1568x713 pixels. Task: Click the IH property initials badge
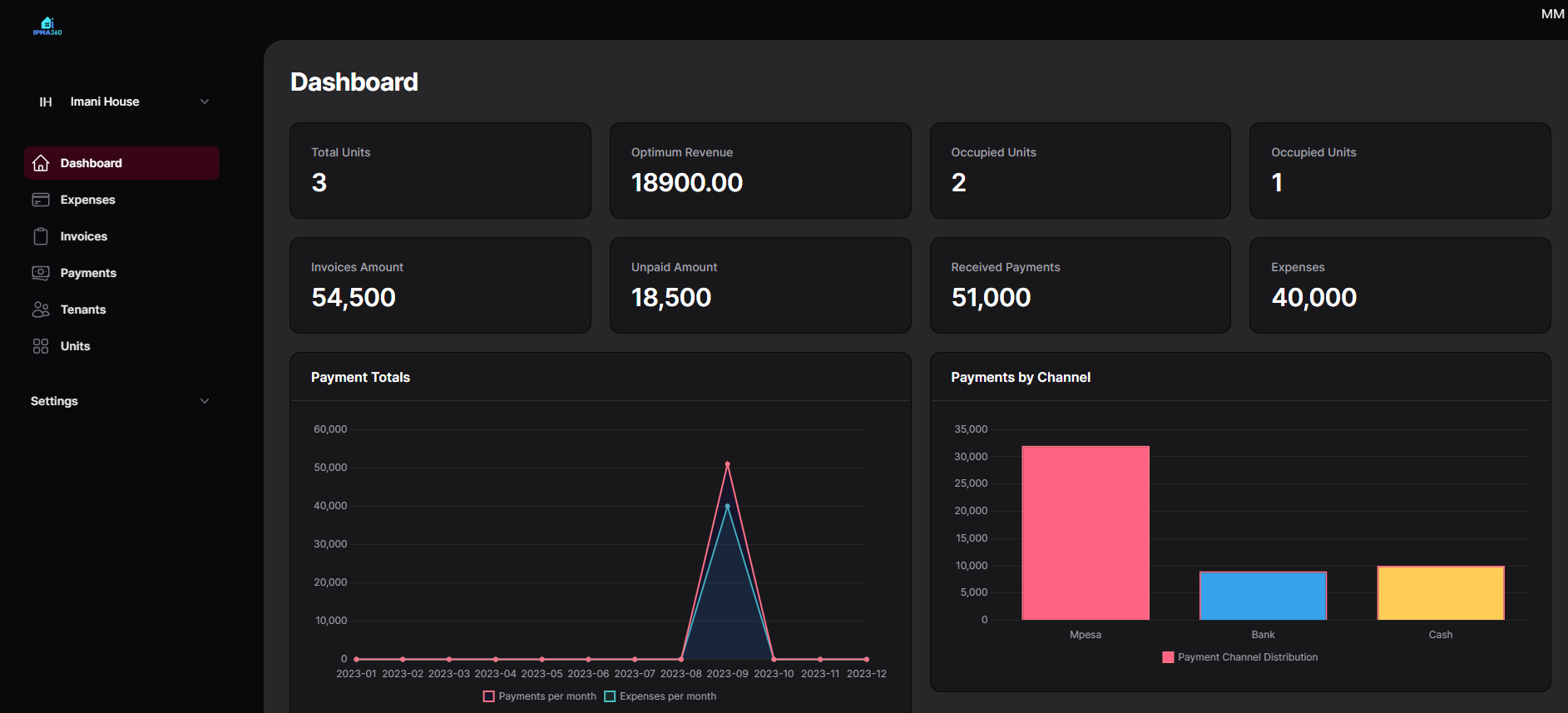click(x=46, y=102)
